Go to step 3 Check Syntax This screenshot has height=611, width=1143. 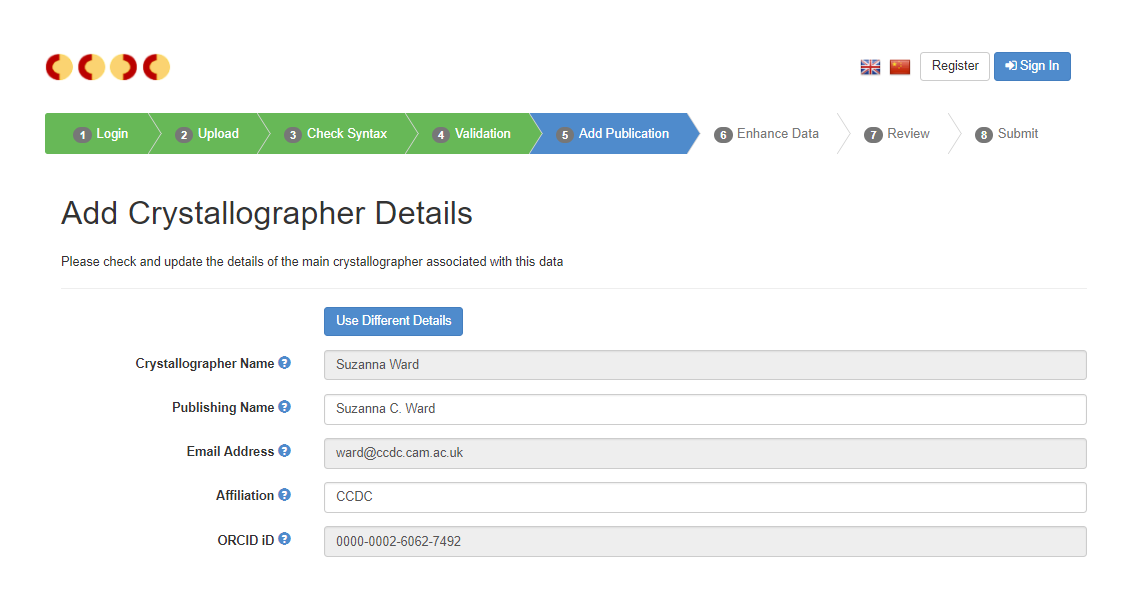335,134
